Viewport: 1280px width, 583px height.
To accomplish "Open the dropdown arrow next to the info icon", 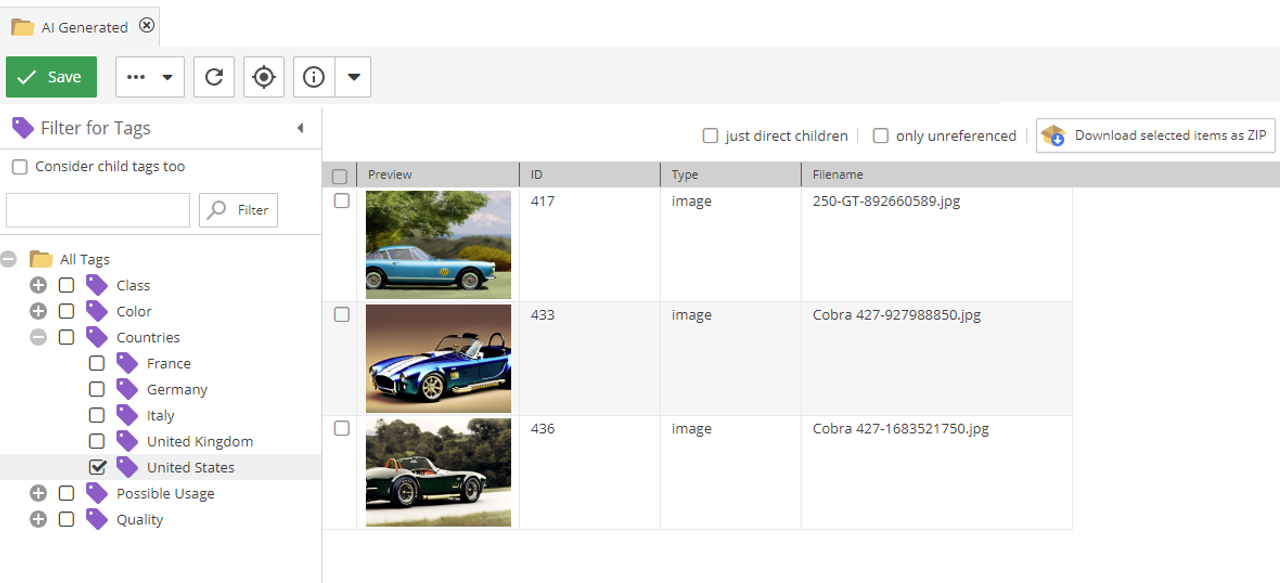I will pos(353,76).
